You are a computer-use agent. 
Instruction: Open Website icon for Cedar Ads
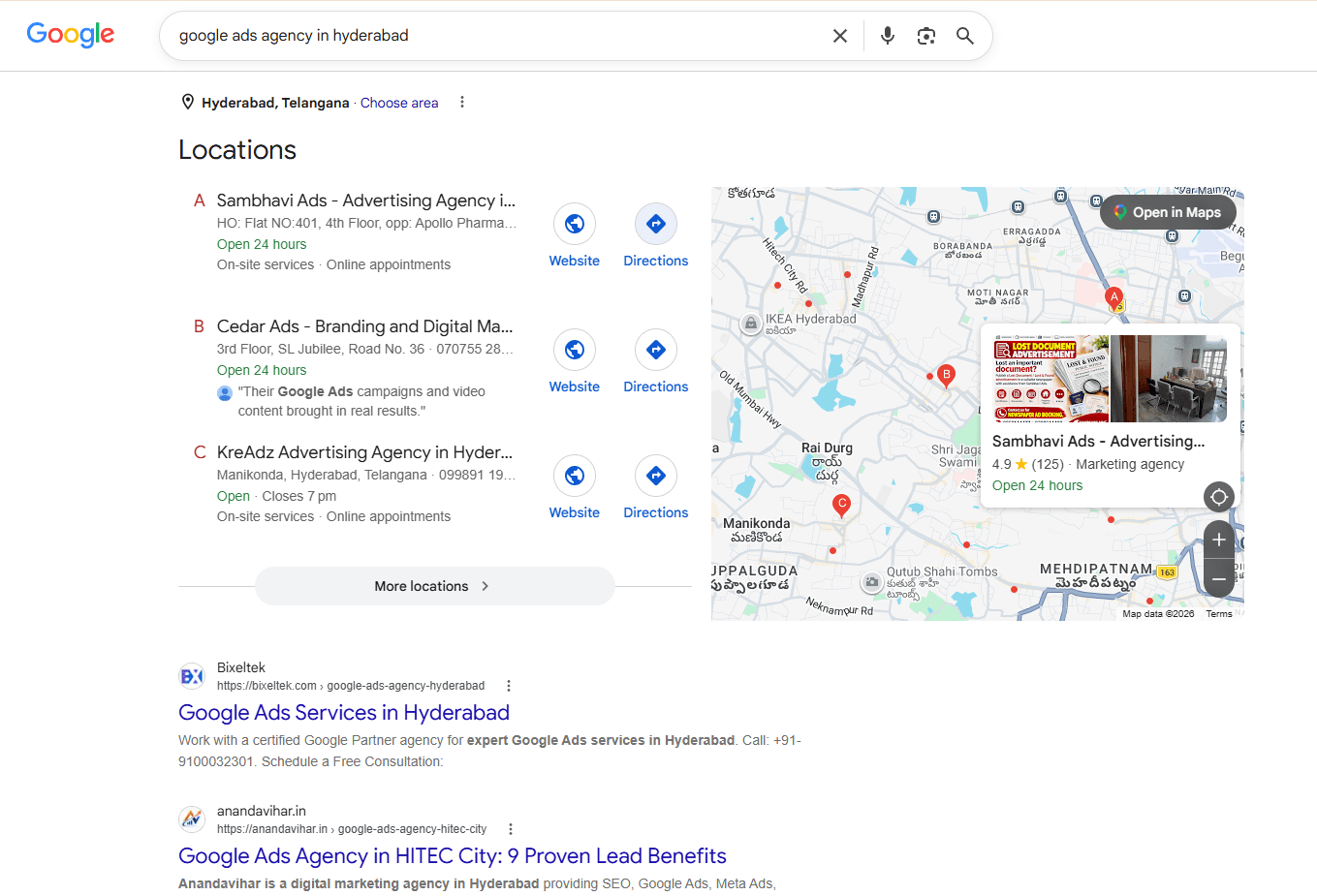(x=575, y=350)
